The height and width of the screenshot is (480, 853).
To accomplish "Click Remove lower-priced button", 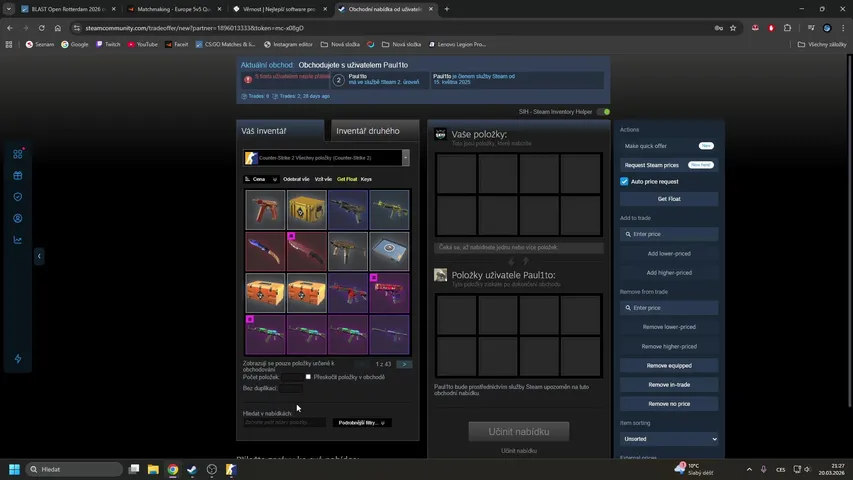I will [x=669, y=327].
